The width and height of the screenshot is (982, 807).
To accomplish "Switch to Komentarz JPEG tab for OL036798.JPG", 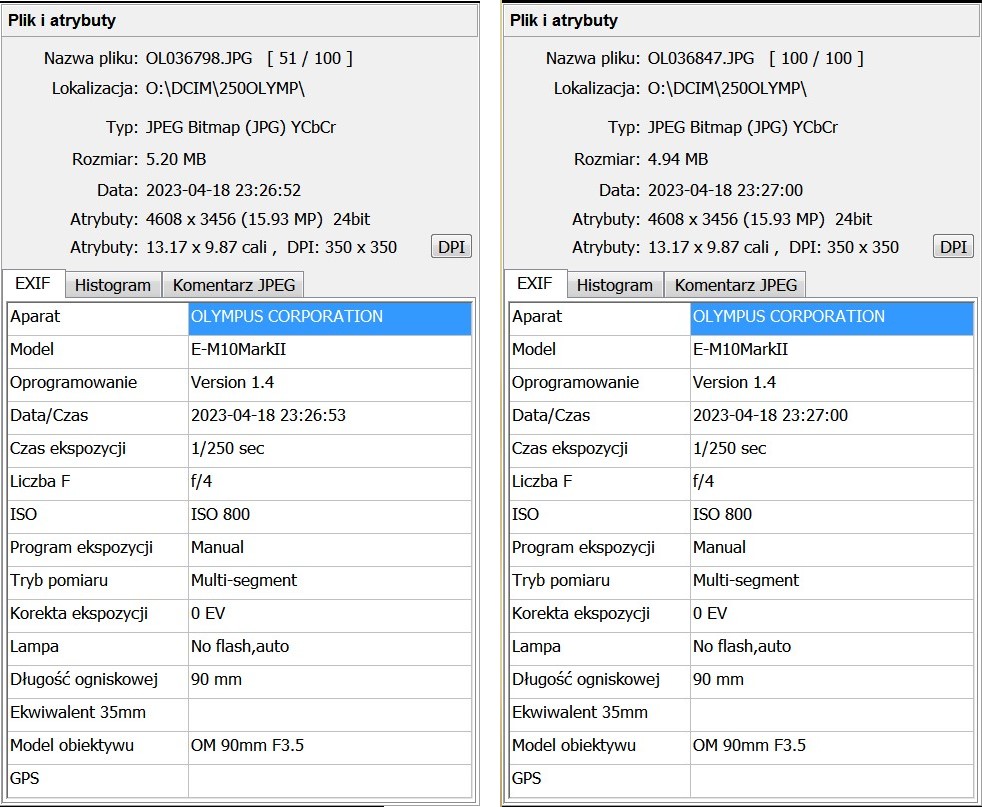I will pyautogui.click(x=234, y=285).
